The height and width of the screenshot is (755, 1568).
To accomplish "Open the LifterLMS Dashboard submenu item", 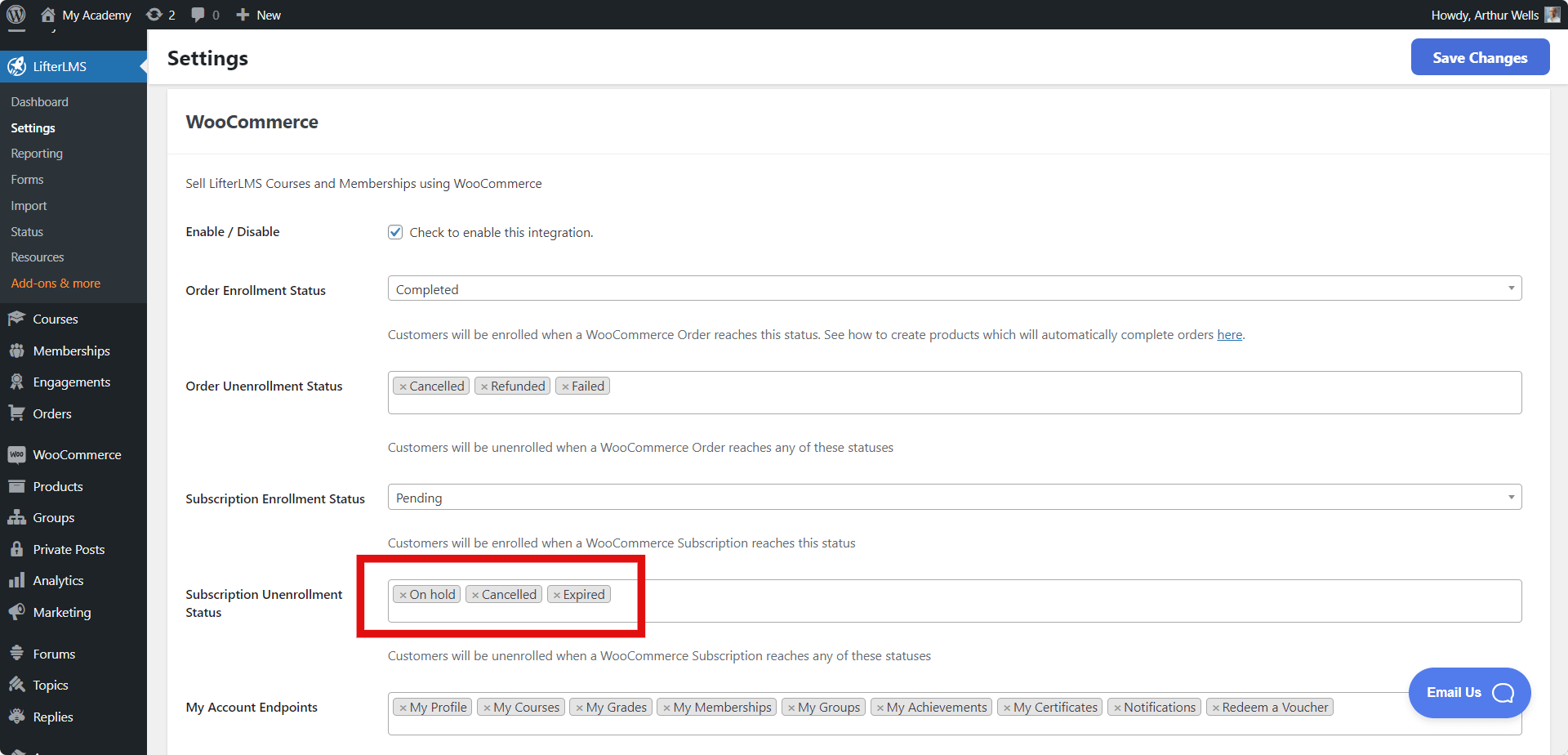I will coord(39,101).
